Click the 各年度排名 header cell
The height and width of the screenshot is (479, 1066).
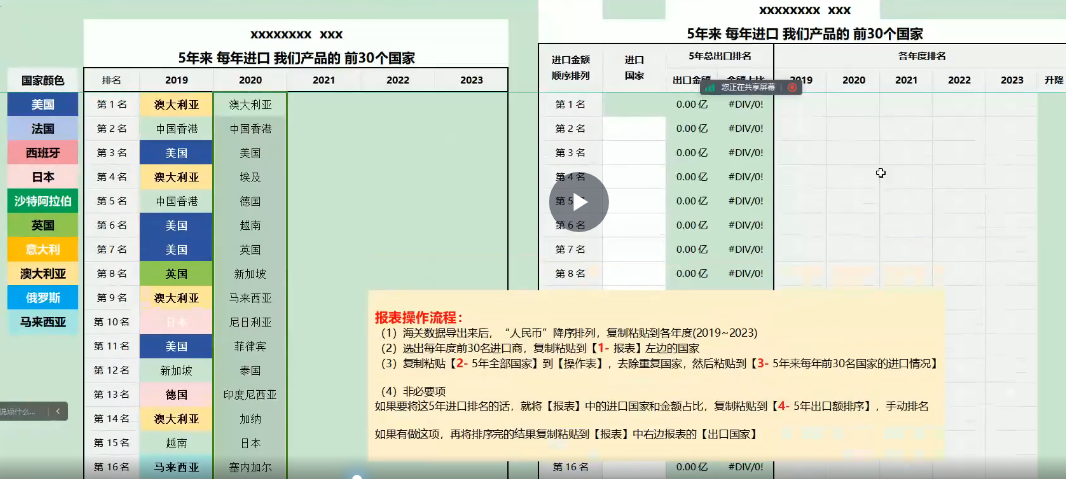tap(920, 56)
